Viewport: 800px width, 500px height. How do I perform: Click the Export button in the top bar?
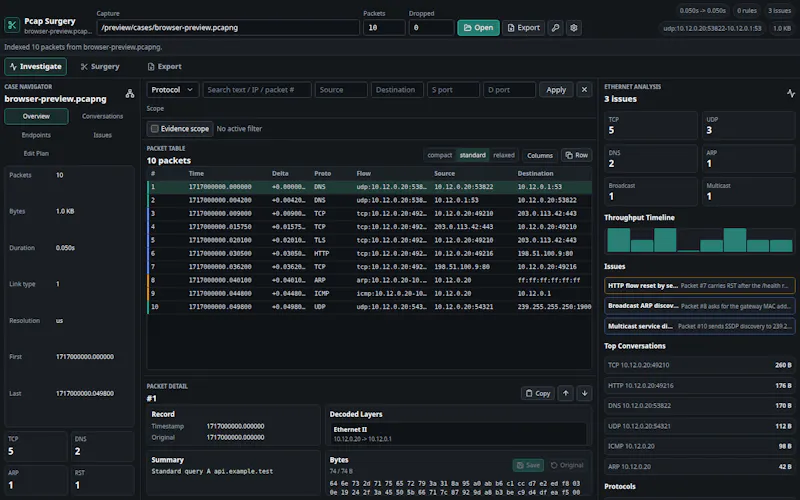pos(523,28)
